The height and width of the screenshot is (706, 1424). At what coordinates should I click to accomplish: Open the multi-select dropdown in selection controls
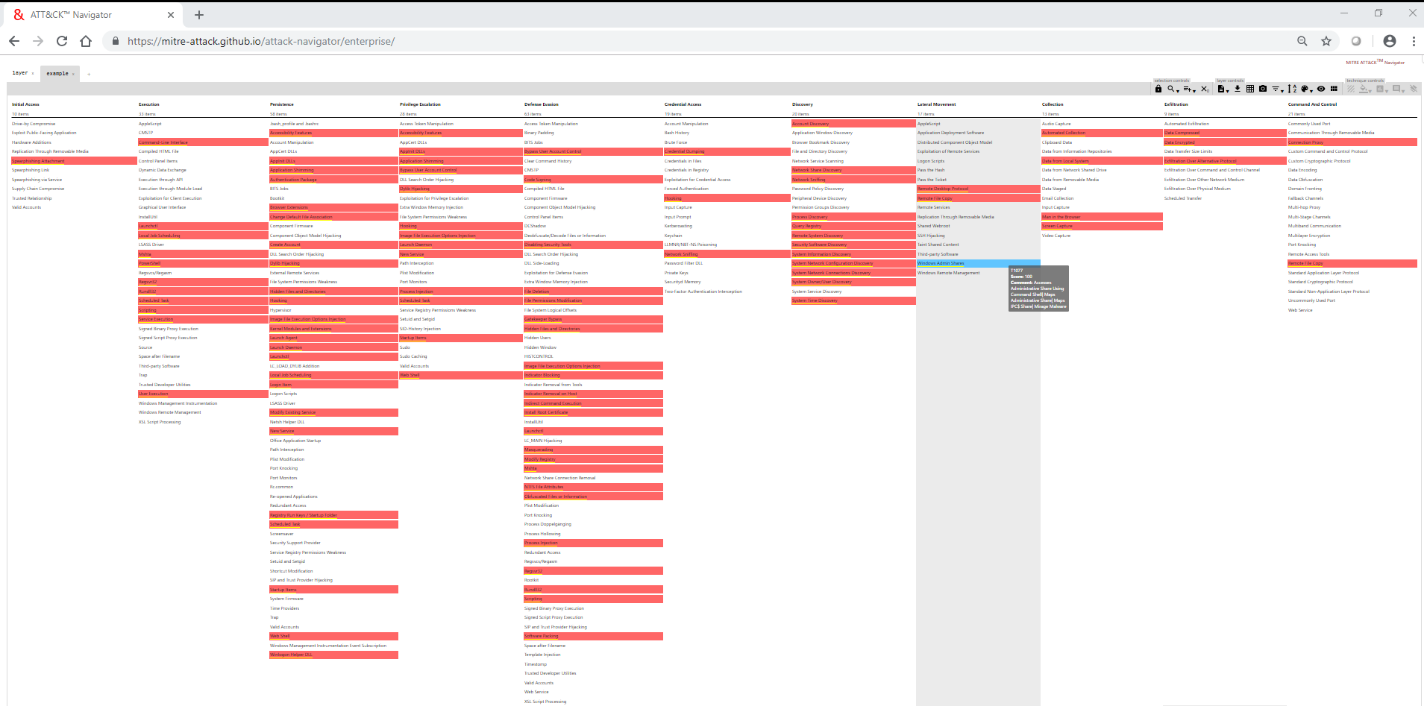tap(1189, 89)
